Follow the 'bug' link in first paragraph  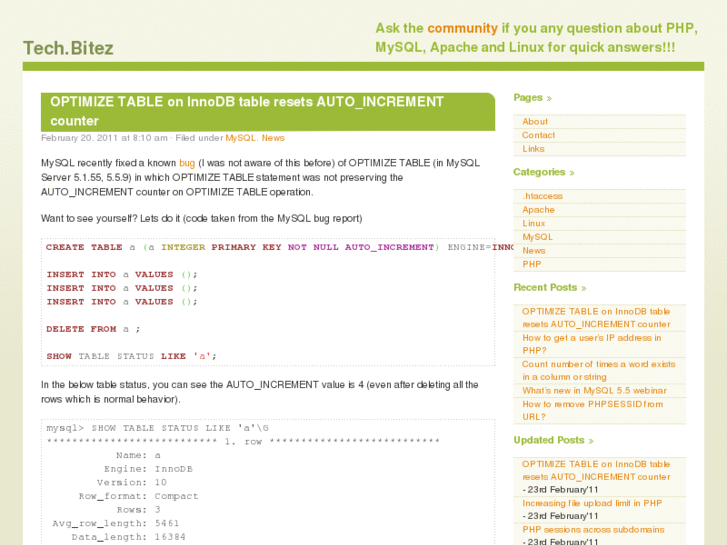(x=187, y=163)
